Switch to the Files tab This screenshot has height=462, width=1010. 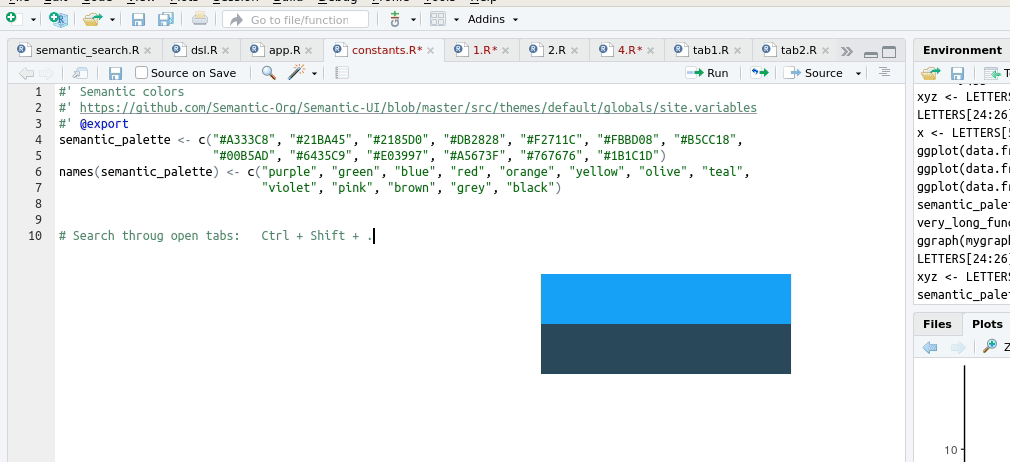click(x=937, y=324)
